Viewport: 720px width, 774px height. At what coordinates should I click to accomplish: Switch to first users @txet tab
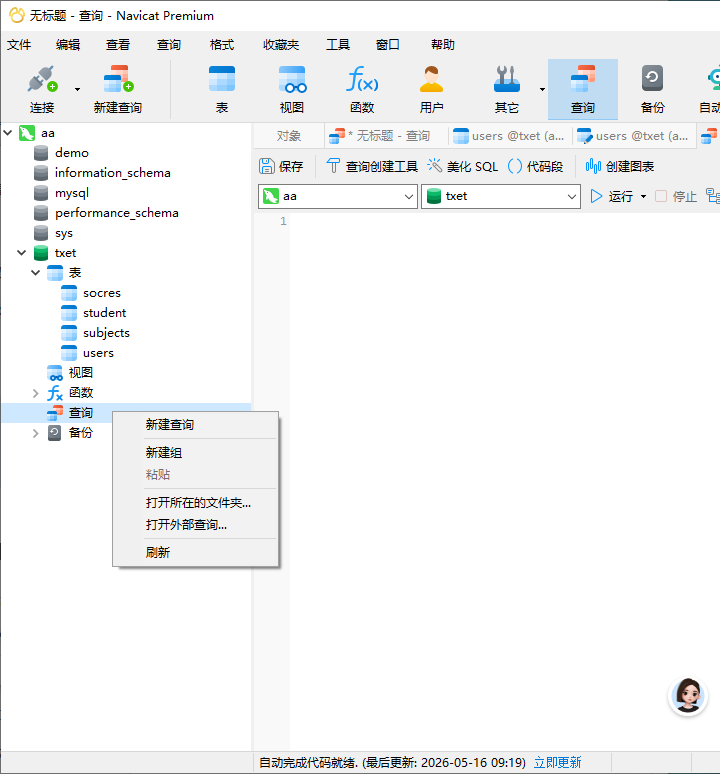click(510, 136)
